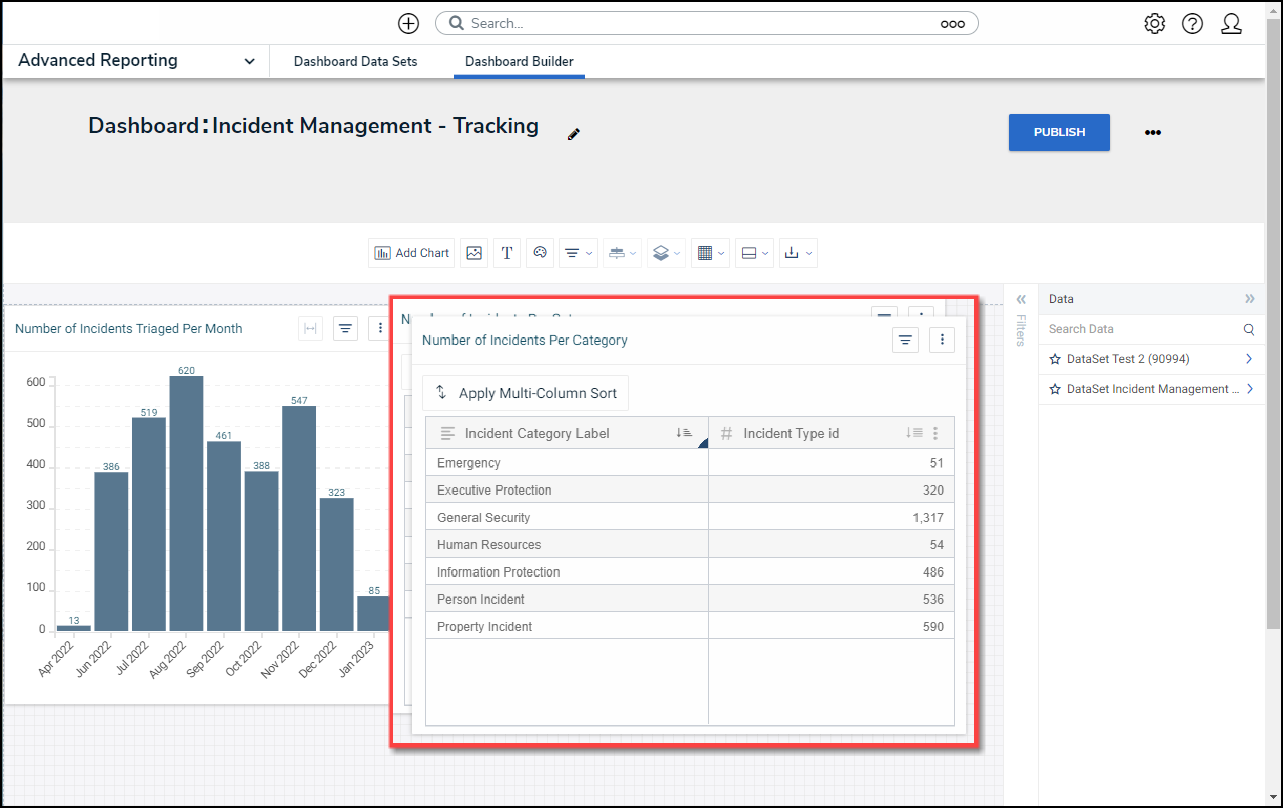Open the color palette theme icon

(x=540, y=253)
